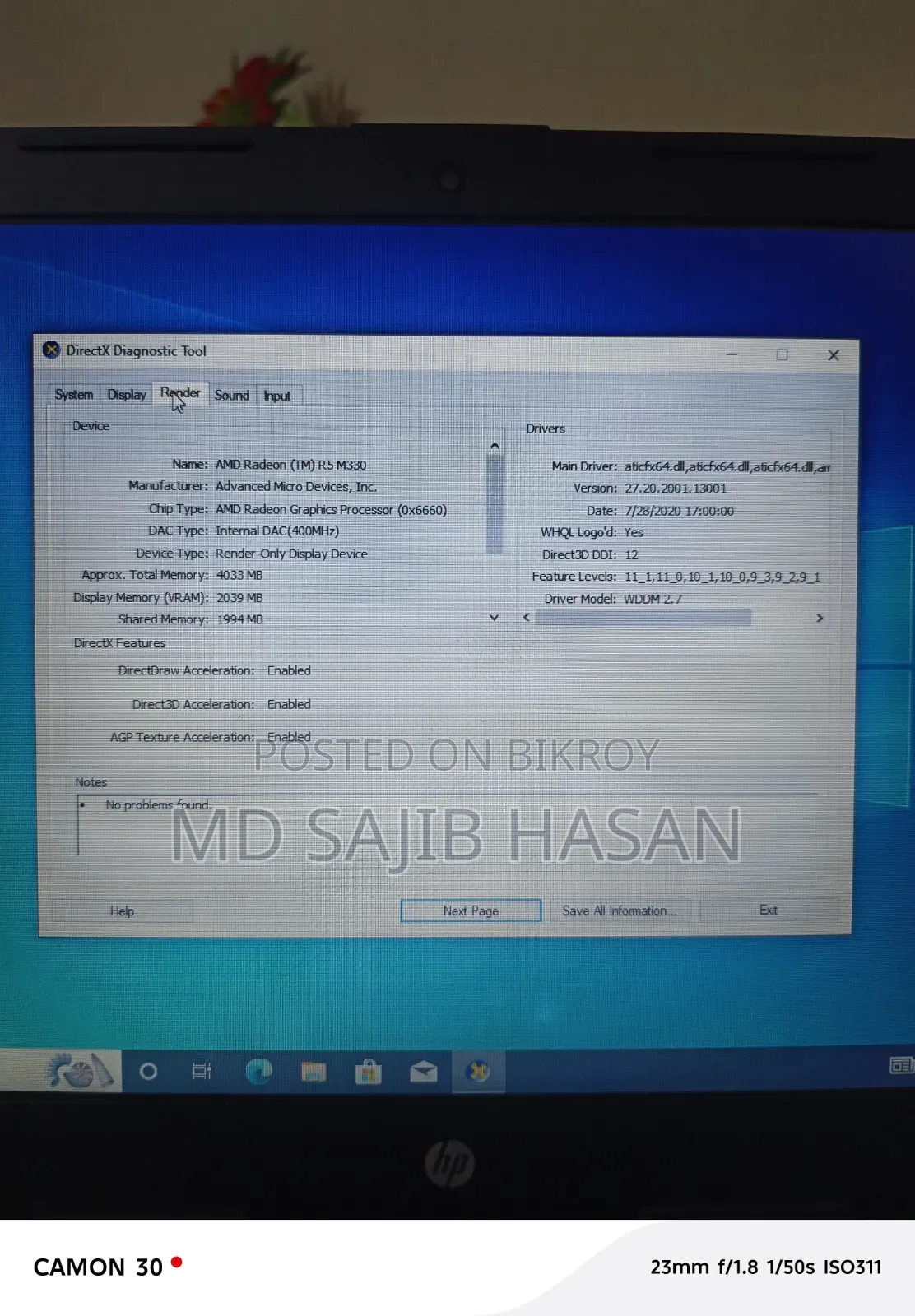Select the Render tab
This screenshot has width=915, height=1316.
tap(180, 393)
